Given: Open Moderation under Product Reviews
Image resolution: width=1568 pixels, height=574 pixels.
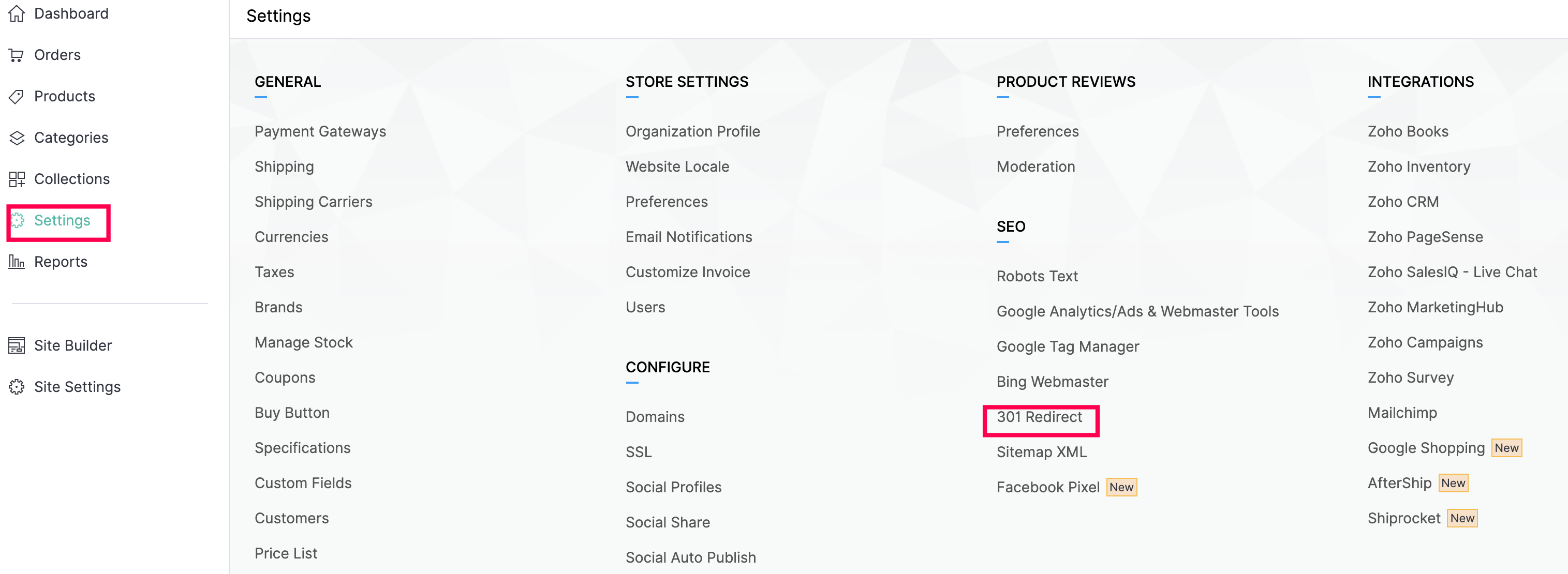Looking at the screenshot, I should point(1035,167).
